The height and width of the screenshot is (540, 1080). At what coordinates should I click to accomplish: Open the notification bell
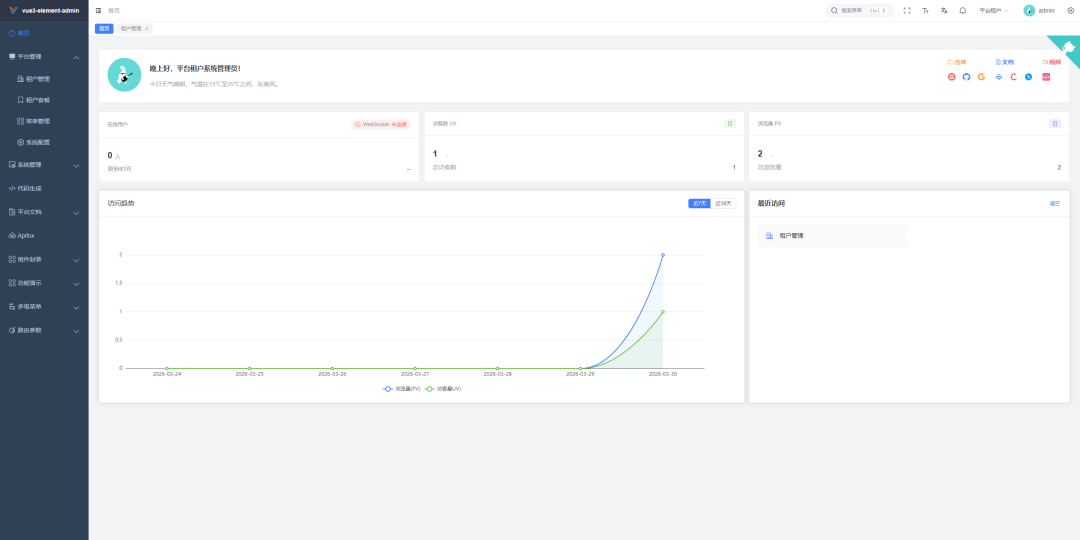point(963,10)
